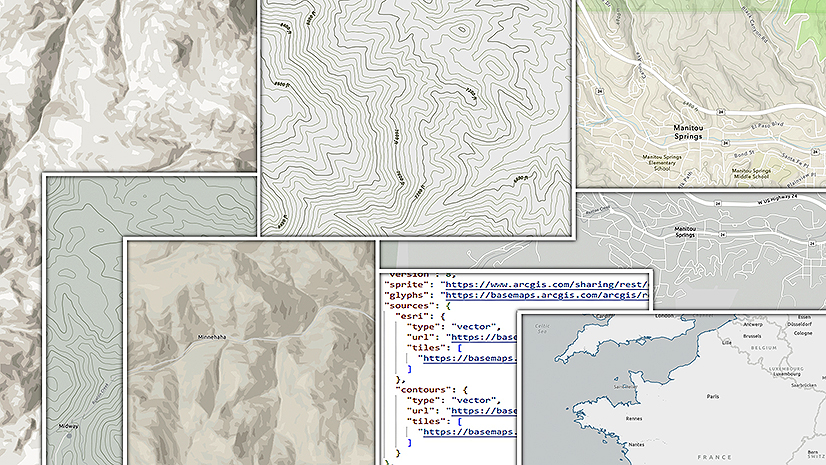826x465 pixels.
Task: Click the Manitou Springs Elementary School label
Action: point(662,163)
